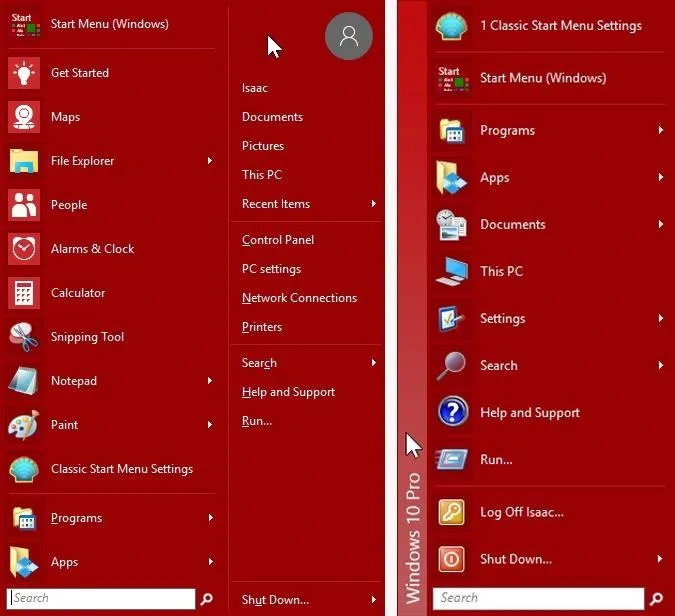Open the People app icon
Viewport: 675px width, 616px height.
[x=24, y=205]
